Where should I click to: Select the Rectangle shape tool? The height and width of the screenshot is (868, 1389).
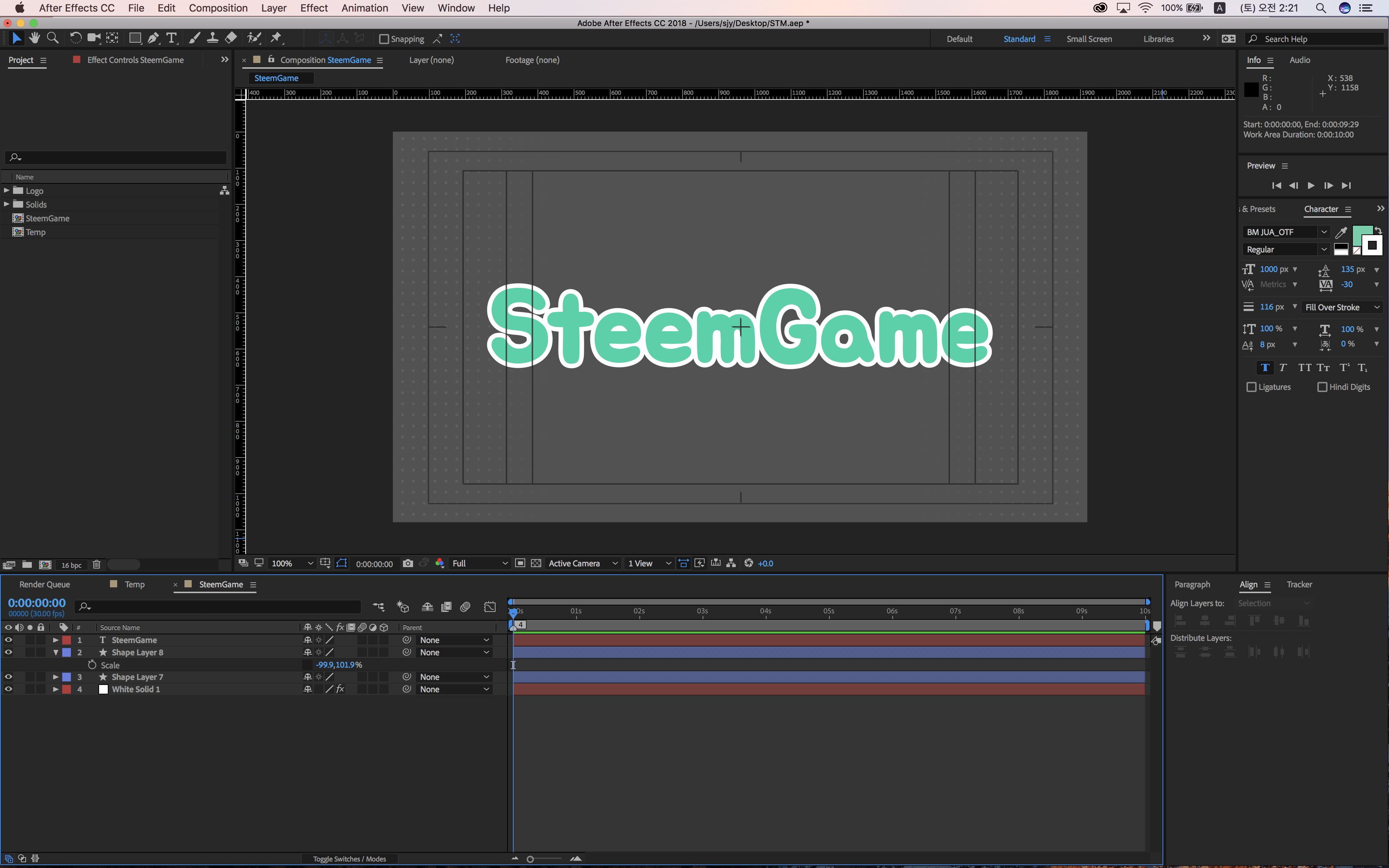point(135,38)
